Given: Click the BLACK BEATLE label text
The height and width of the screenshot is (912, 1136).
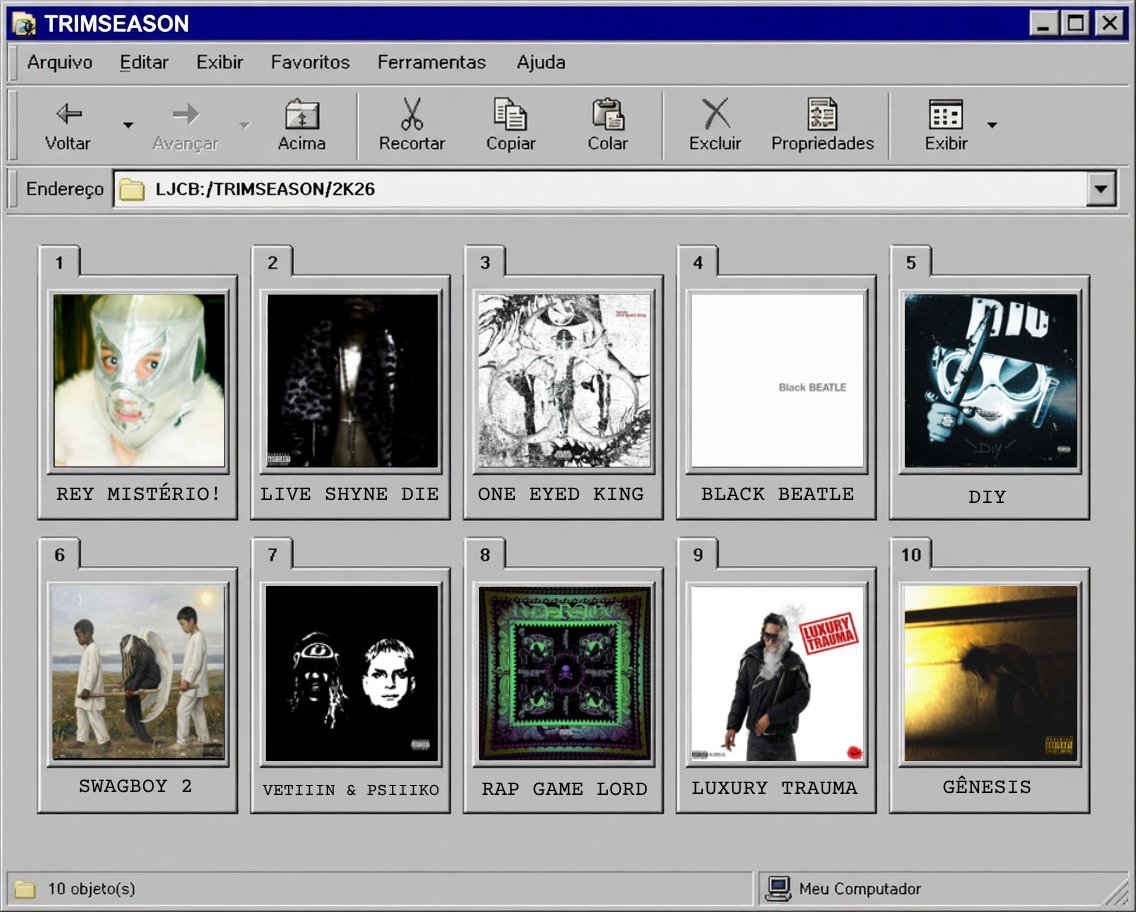Looking at the screenshot, I should (777, 494).
